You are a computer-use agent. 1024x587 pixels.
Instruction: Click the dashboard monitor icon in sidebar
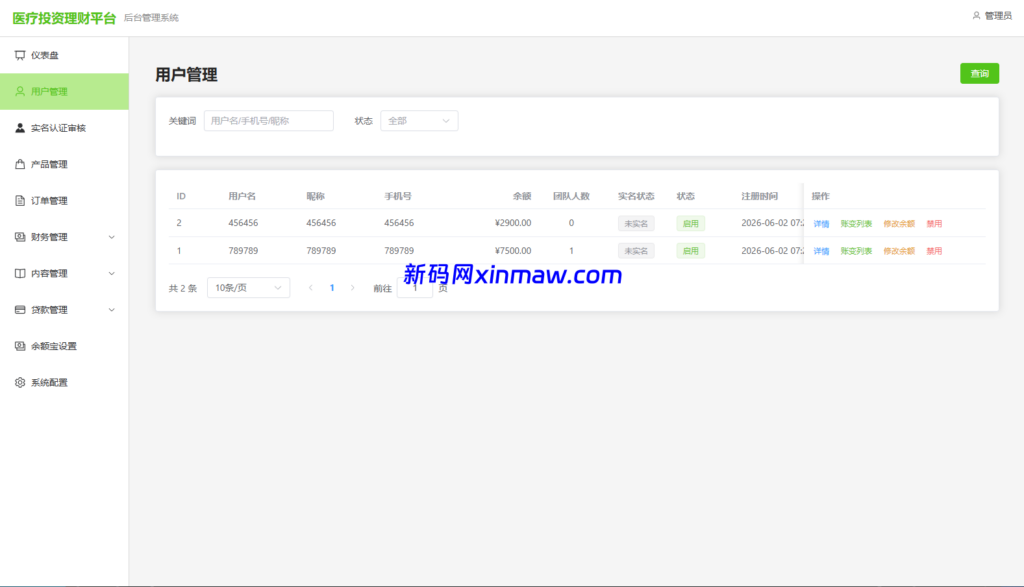20,56
